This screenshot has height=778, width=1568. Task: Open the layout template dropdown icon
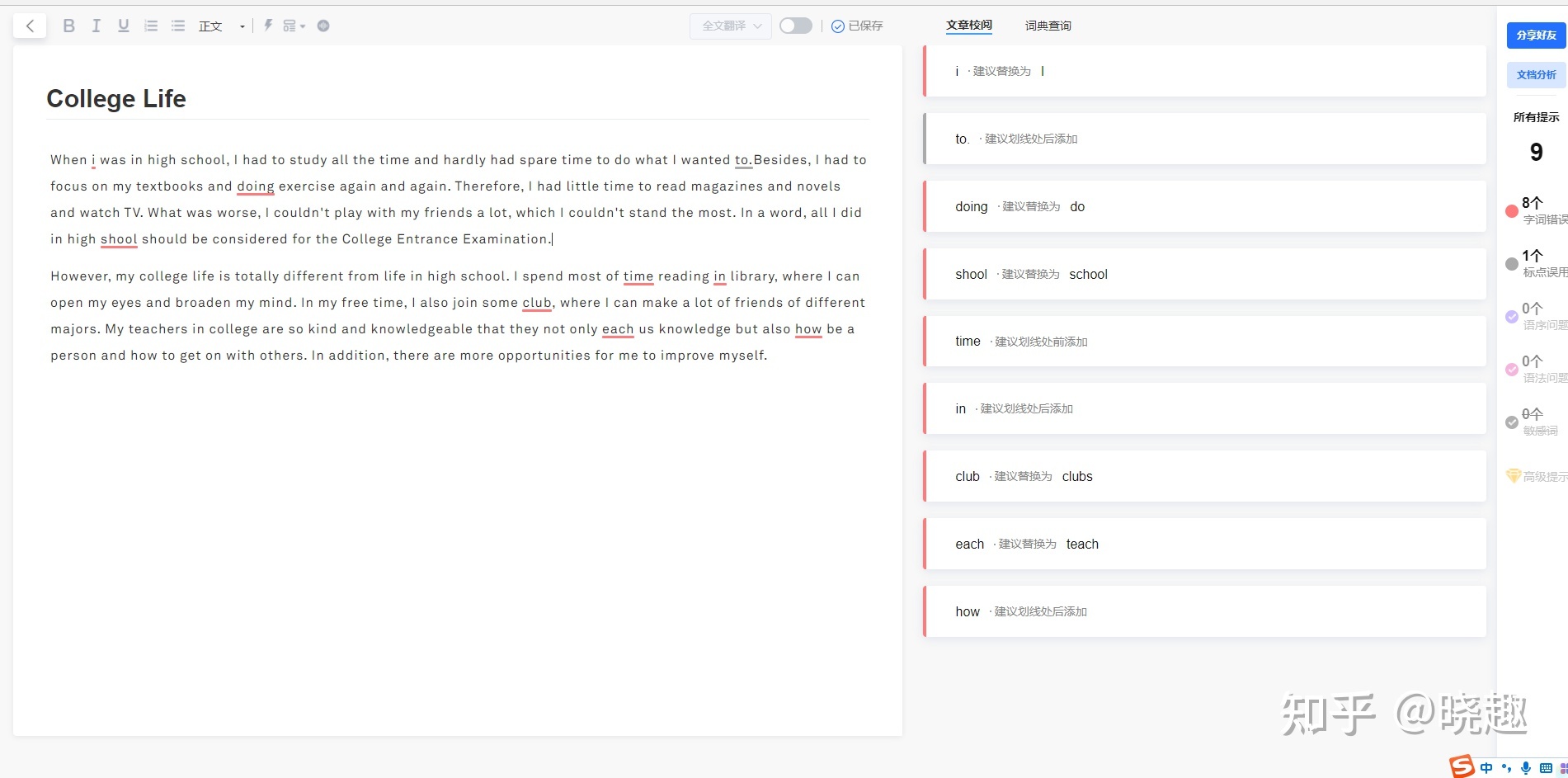[294, 26]
